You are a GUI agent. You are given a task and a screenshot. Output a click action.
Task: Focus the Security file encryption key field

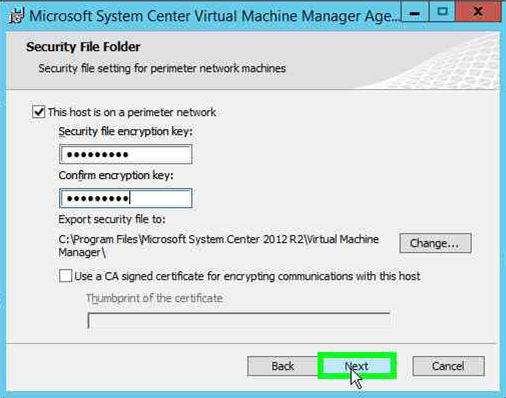click(126, 154)
